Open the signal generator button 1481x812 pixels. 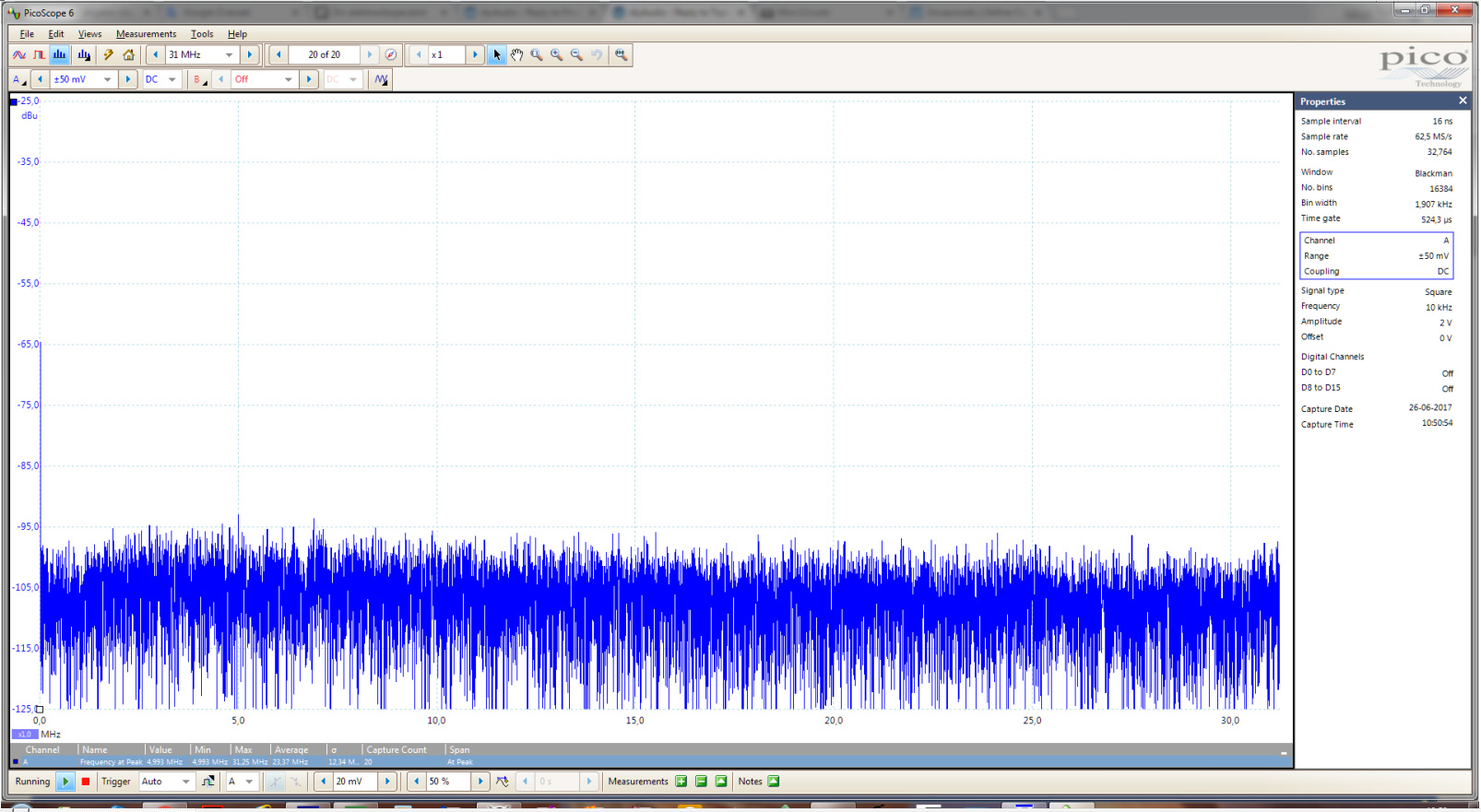(x=381, y=80)
